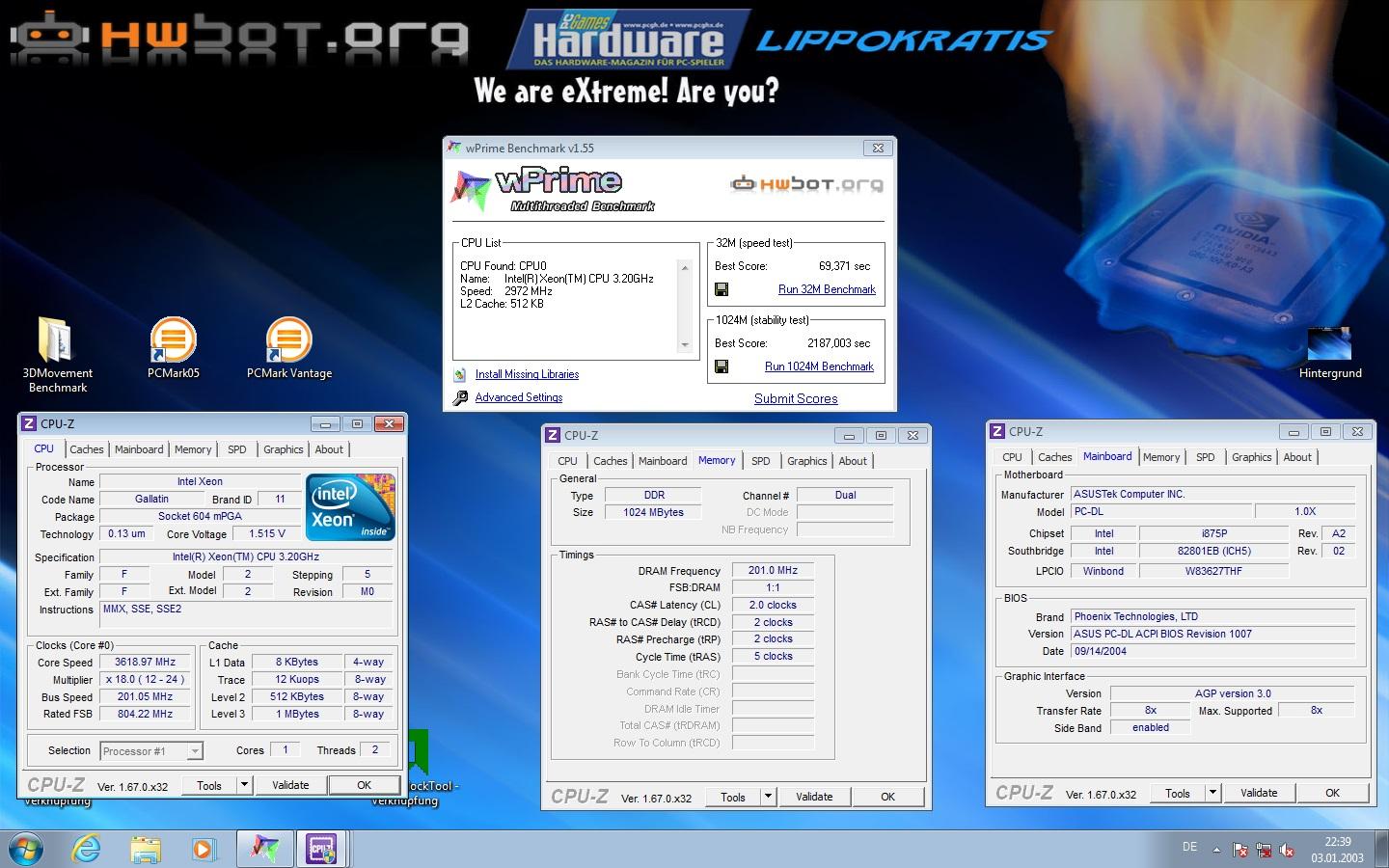Show hidden tray icons arrow
This screenshot has width=1389, height=868.
(1216, 851)
